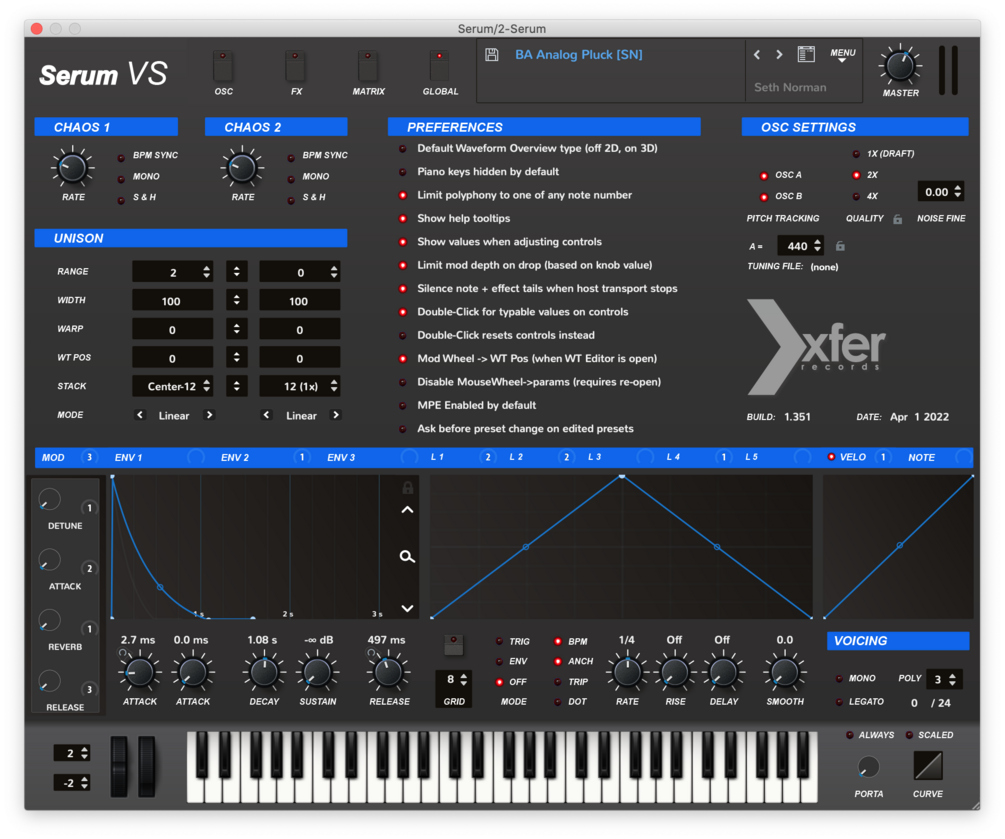The height and width of the screenshot is (839, 1005).
Task: Click the Reverb macro knob
Action: 49,620
